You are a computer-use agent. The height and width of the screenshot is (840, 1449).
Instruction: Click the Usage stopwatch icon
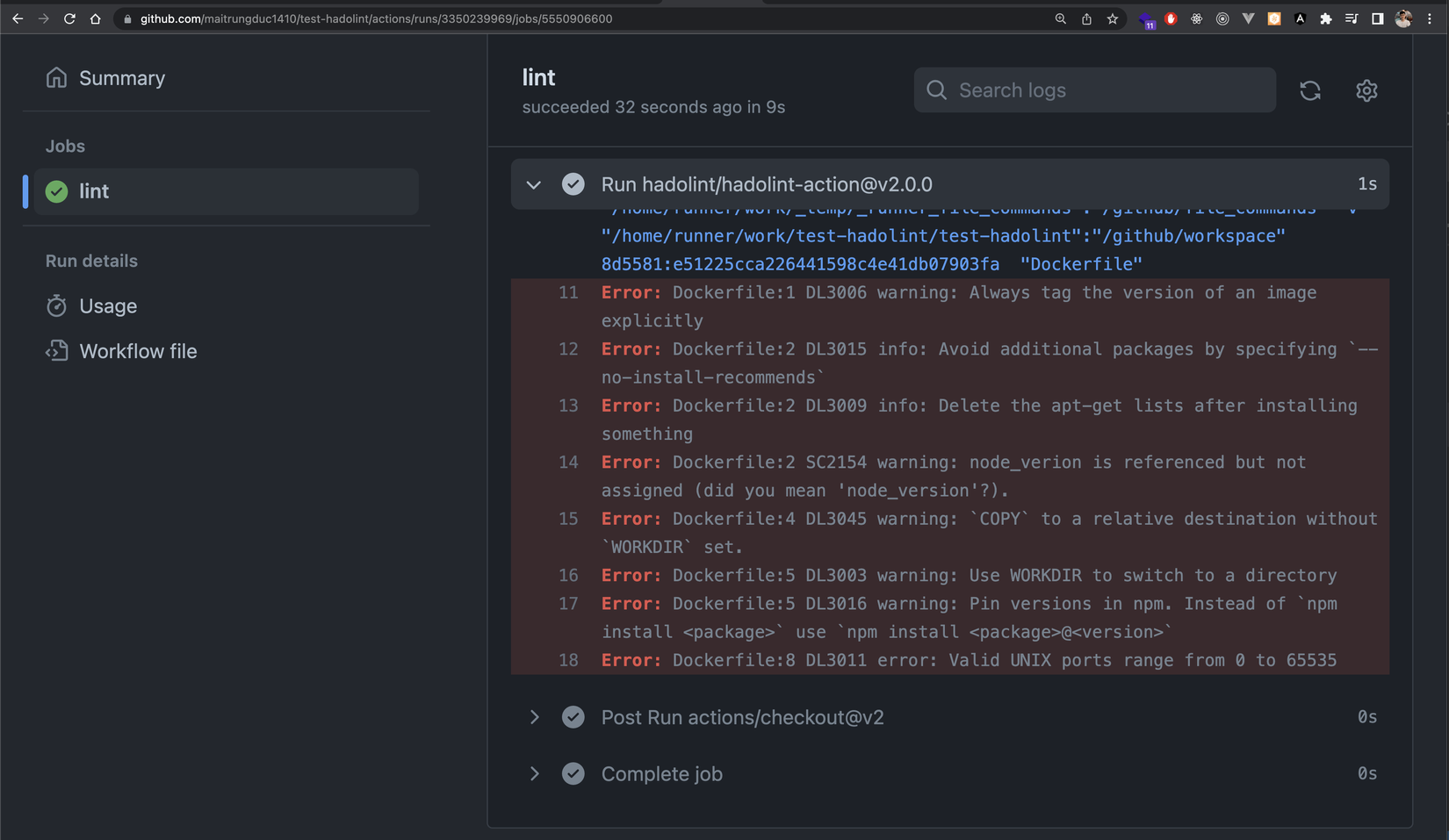click(x=56, y=305)
